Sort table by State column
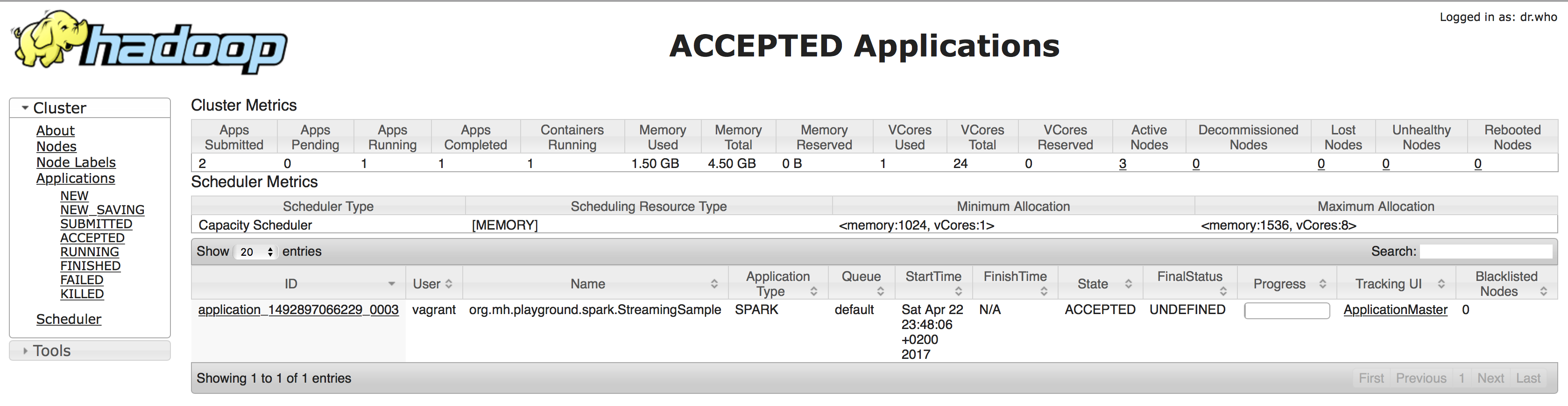The height and width of the screenshot is (406, 1568). pyautogui.click(x=1101, y=284)
